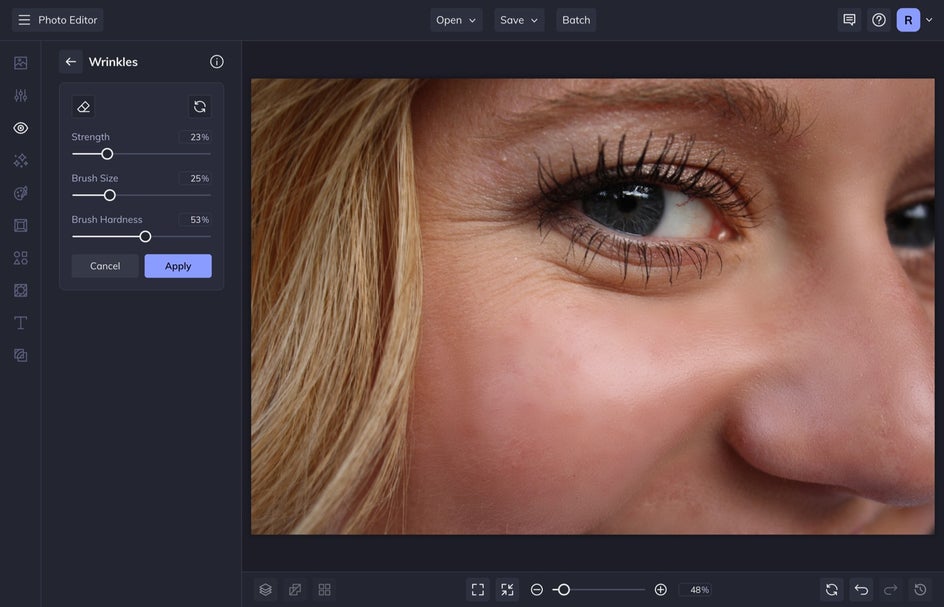Viewport: 944px width, 607px height.
Task: Expand the Save dropdown
Action: click(519, 20)
